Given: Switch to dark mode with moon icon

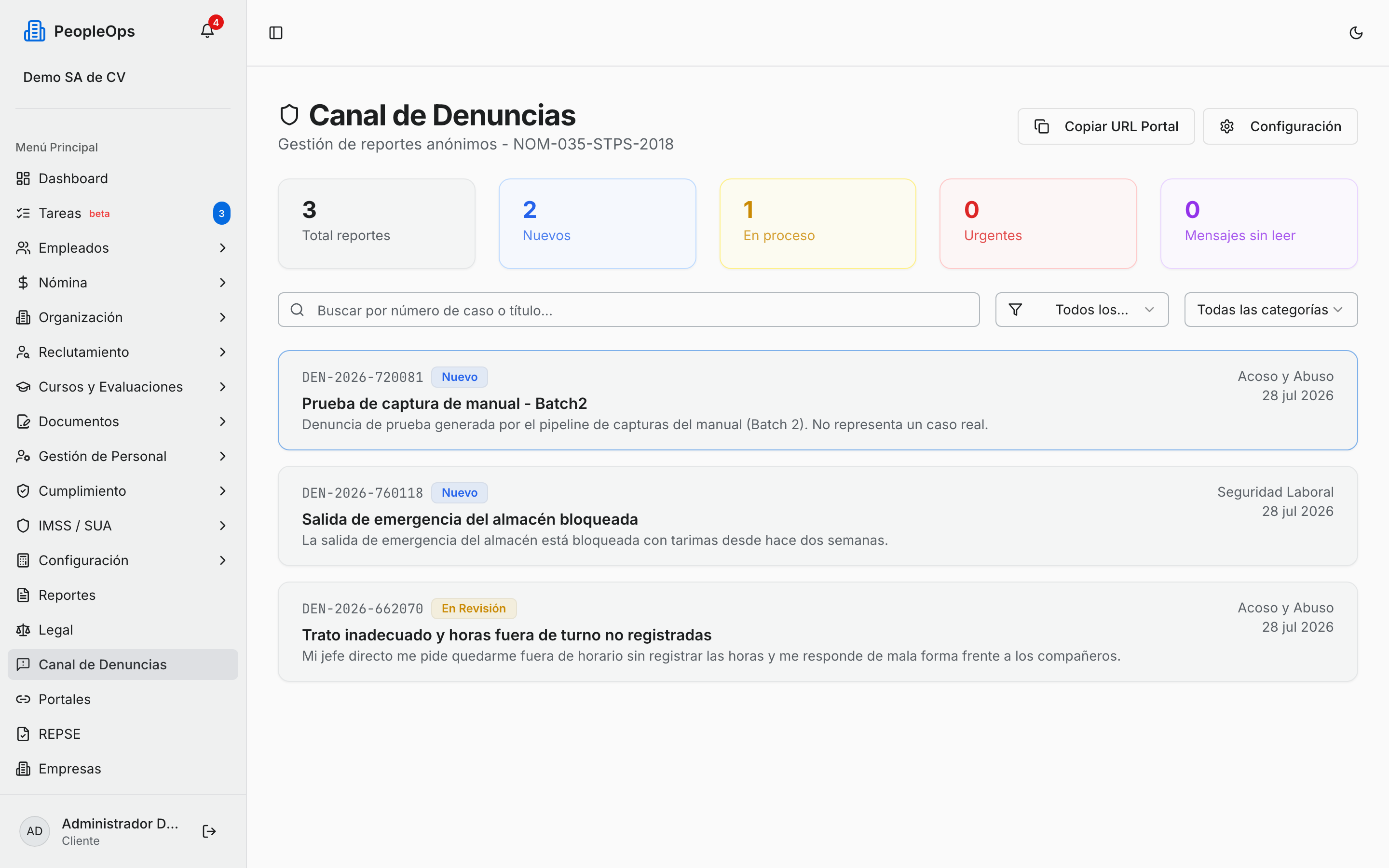Looking at the screenshot, I should click(1356, 33).
